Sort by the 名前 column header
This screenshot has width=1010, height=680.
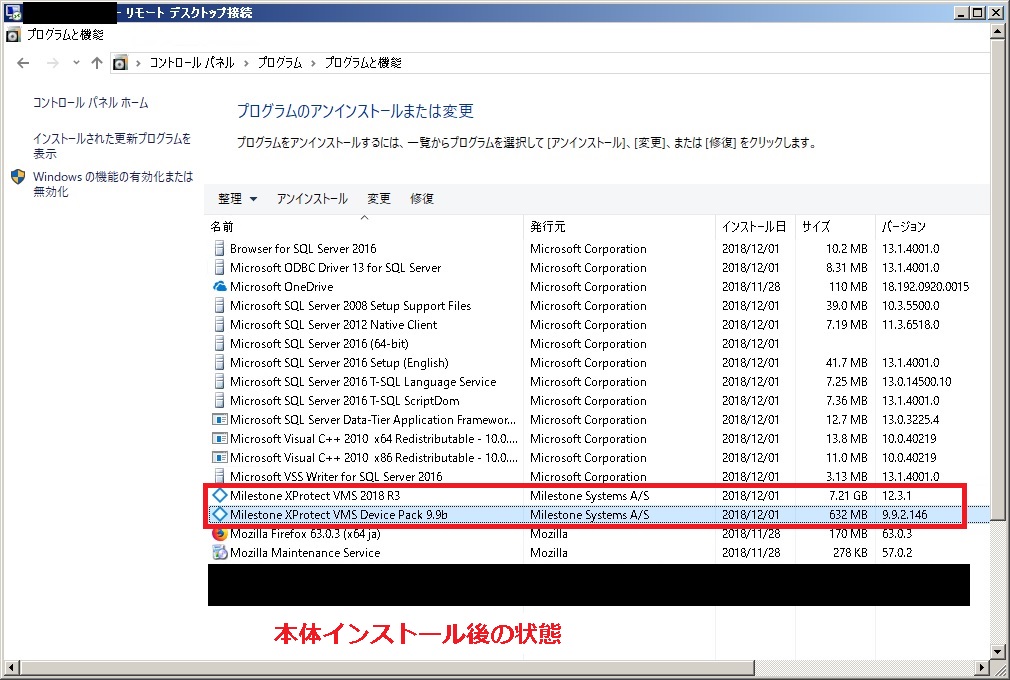point(365,227)
